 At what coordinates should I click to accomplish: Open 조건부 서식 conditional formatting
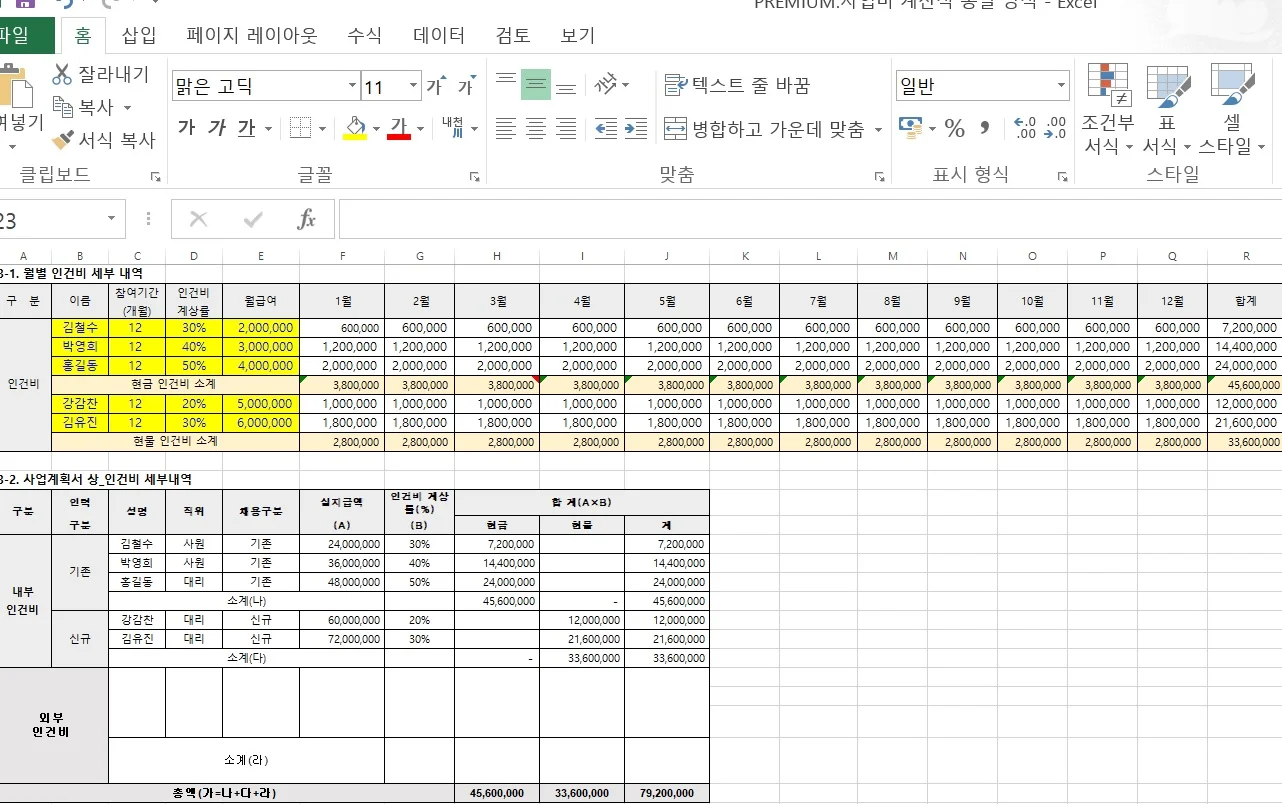point(1108,109)
